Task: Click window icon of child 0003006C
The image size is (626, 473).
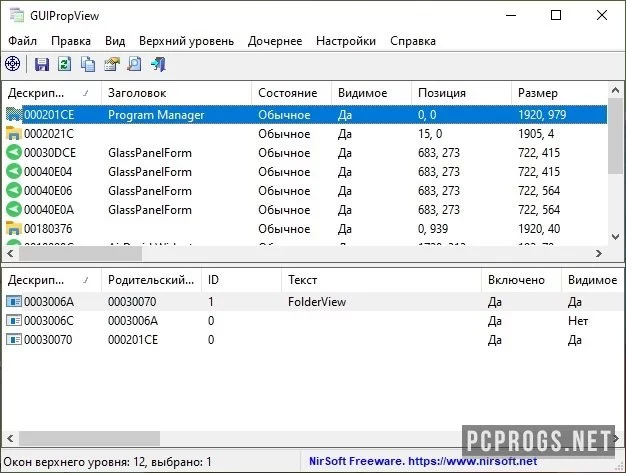Action: [x=14, y=321]
